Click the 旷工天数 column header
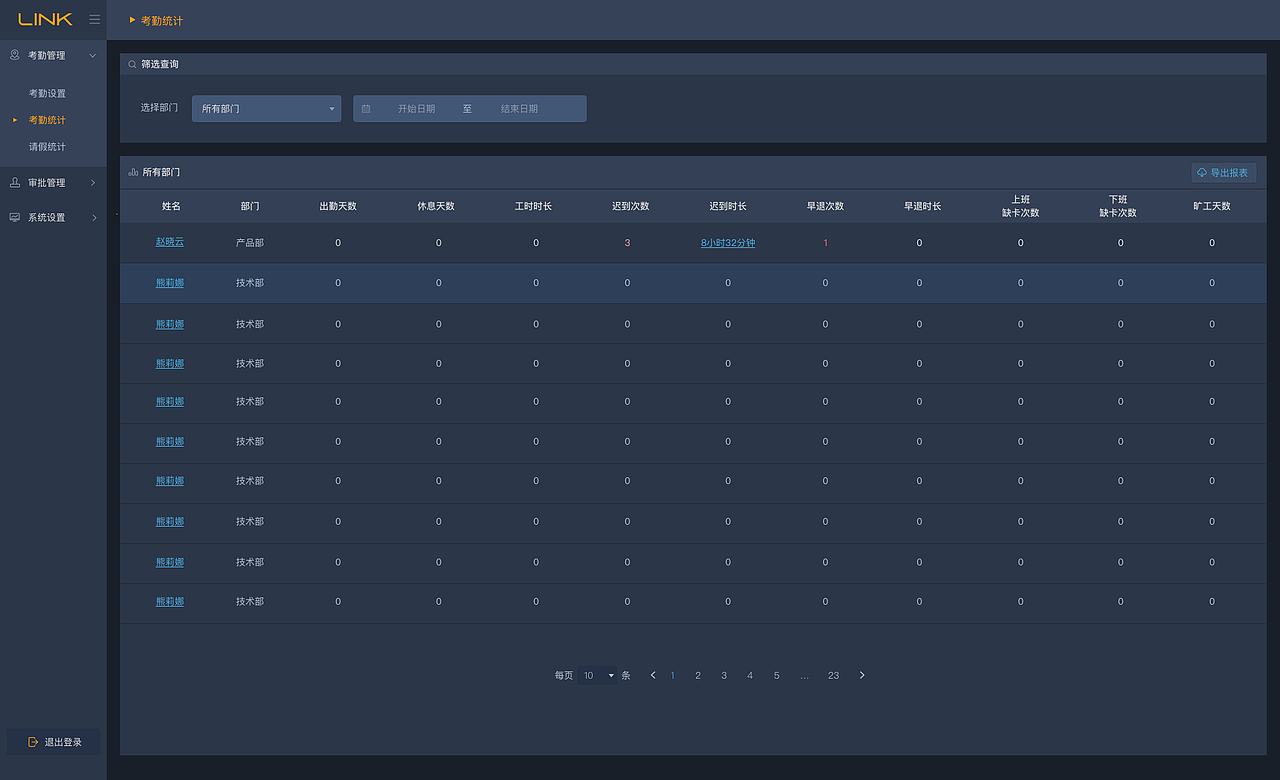The width and height of the screenshot is (1280, 780). click(1212, 206)
